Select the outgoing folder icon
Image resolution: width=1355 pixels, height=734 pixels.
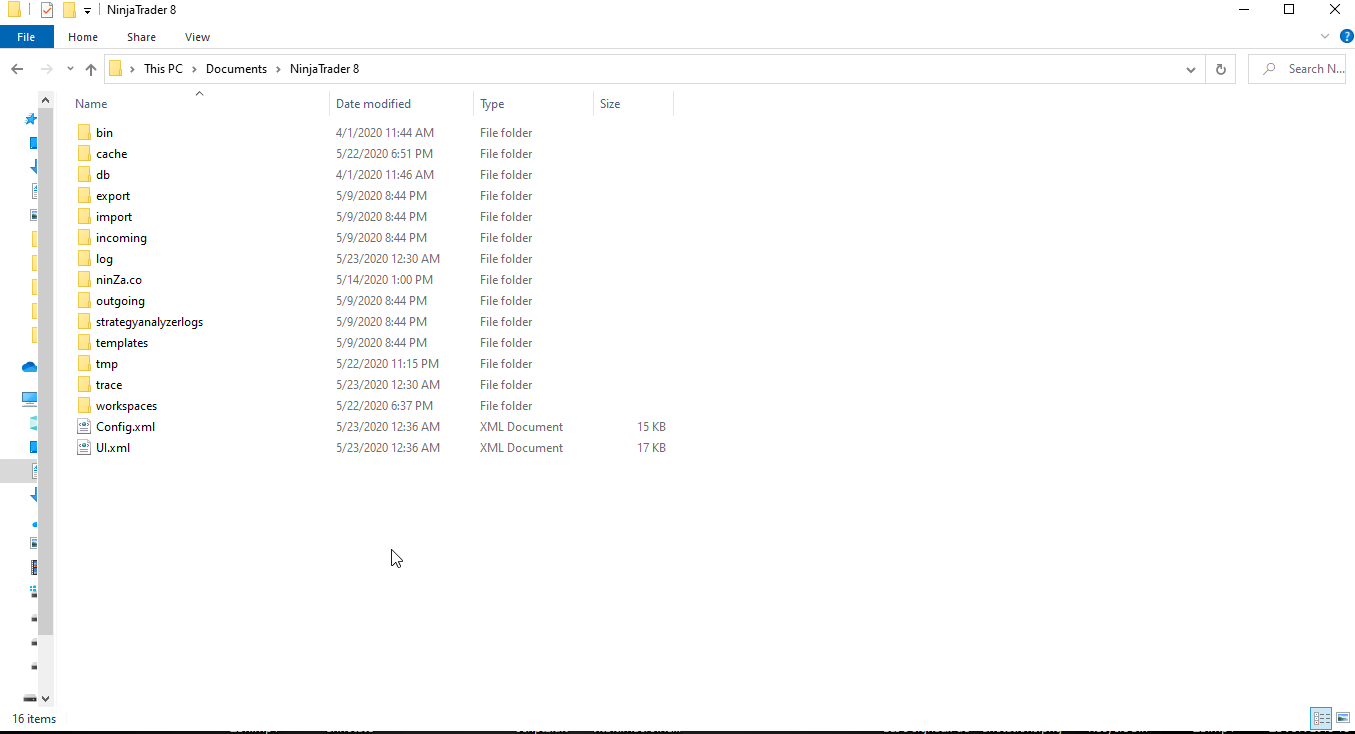pos(84,301)
